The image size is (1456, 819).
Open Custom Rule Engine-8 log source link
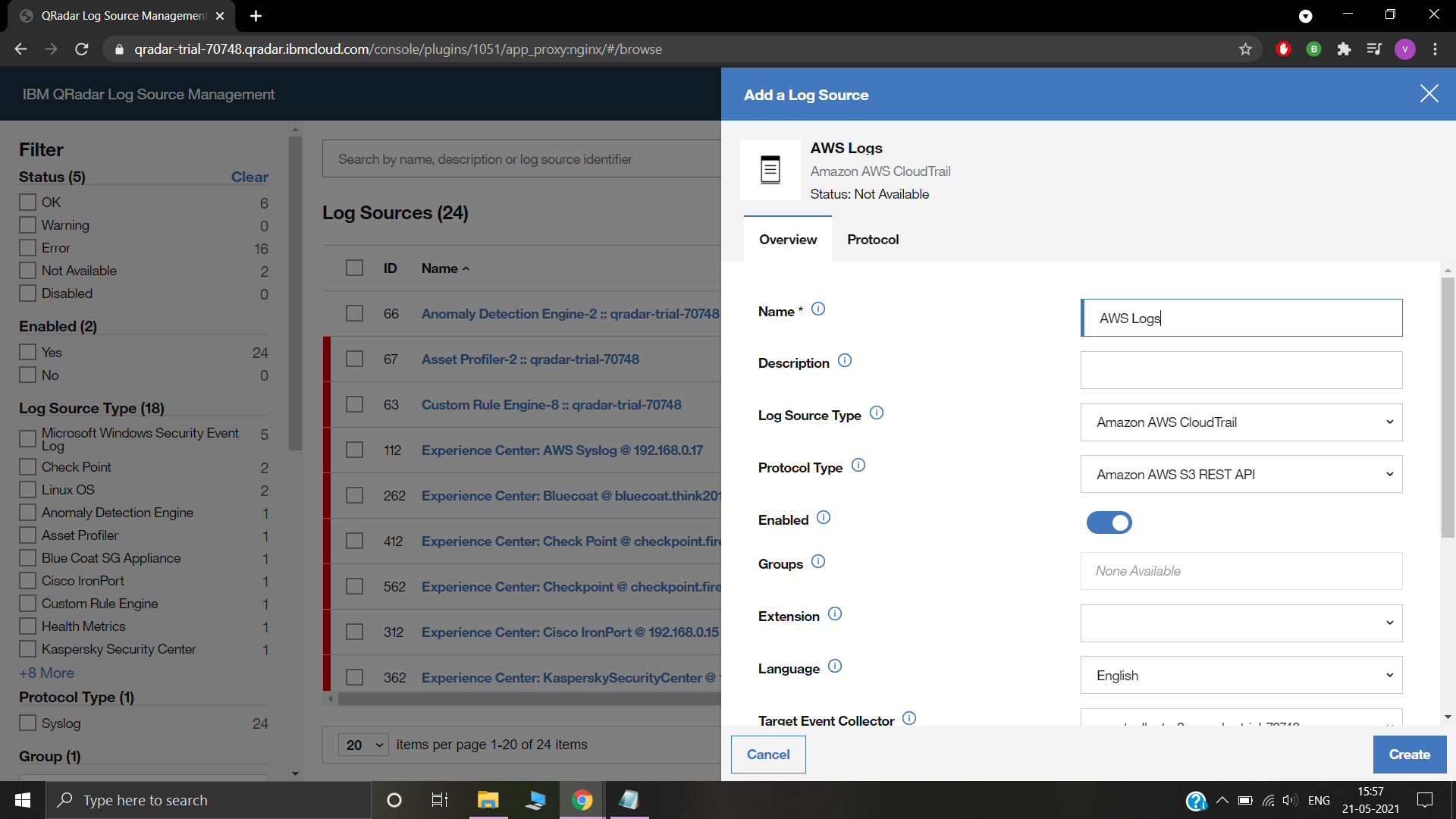point(551,405)
